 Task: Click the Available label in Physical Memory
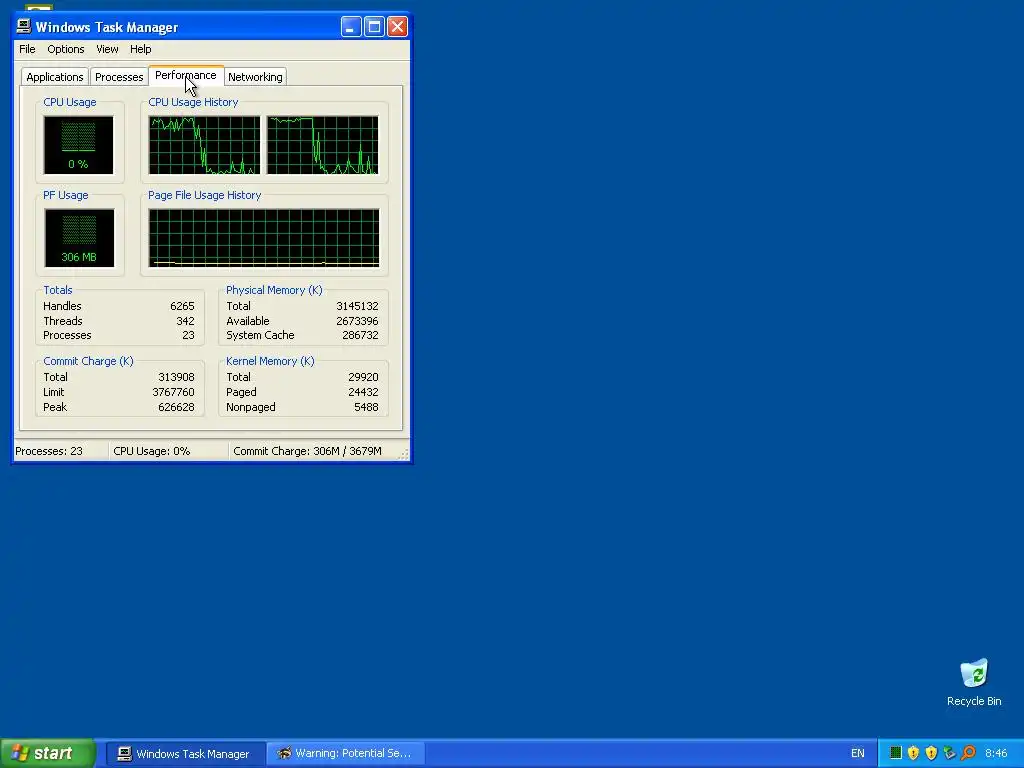(248, 321)
